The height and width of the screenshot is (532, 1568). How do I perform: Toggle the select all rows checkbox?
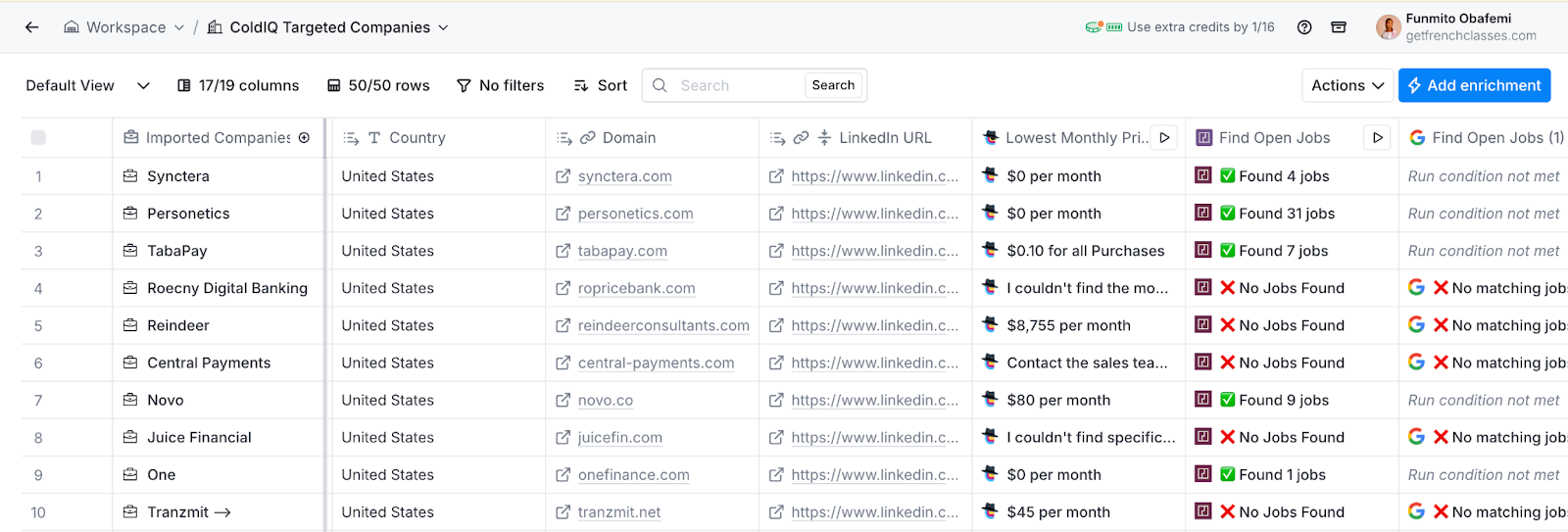coord(38,138)
